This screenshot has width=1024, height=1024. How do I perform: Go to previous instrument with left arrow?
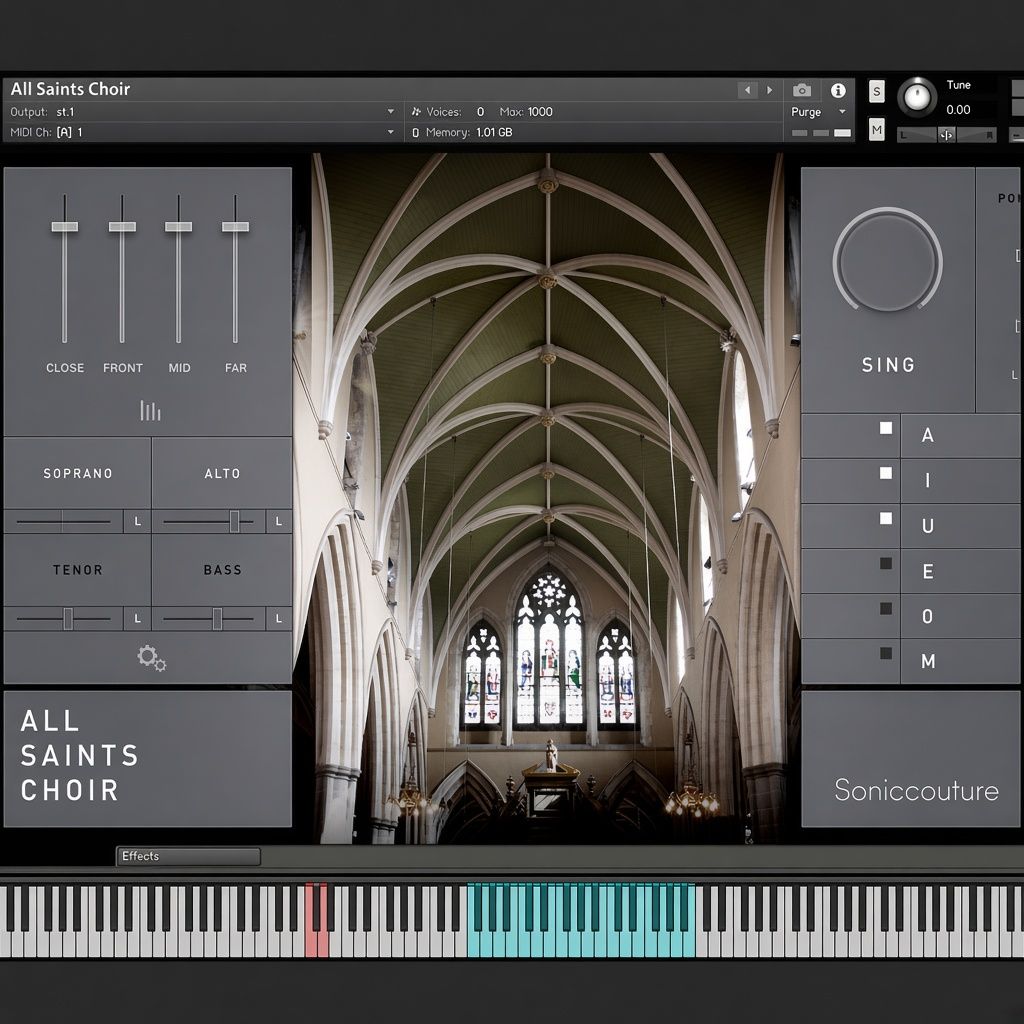click(747, 90)
